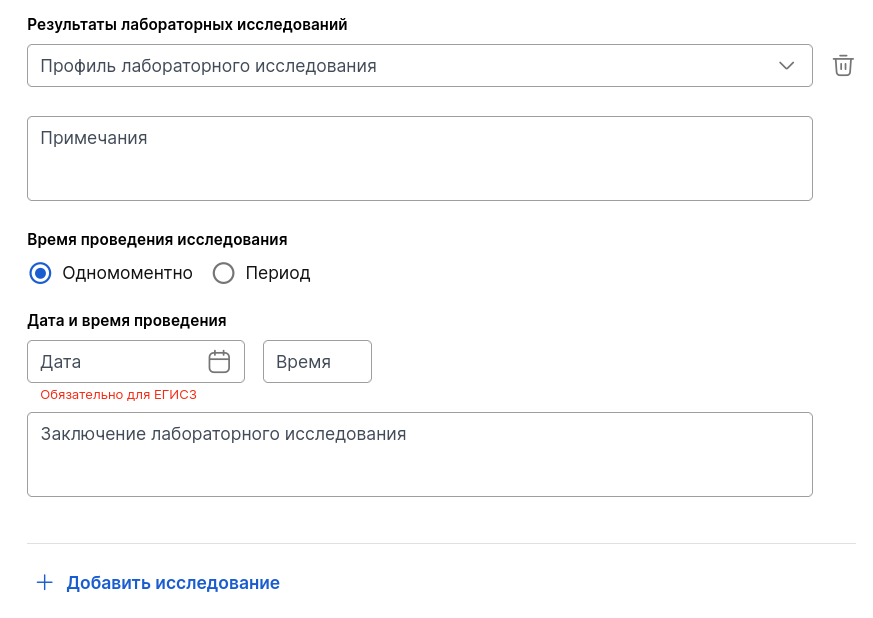Select the Одномоментно radio button
The image size is (873, 618).
point(40,273)
